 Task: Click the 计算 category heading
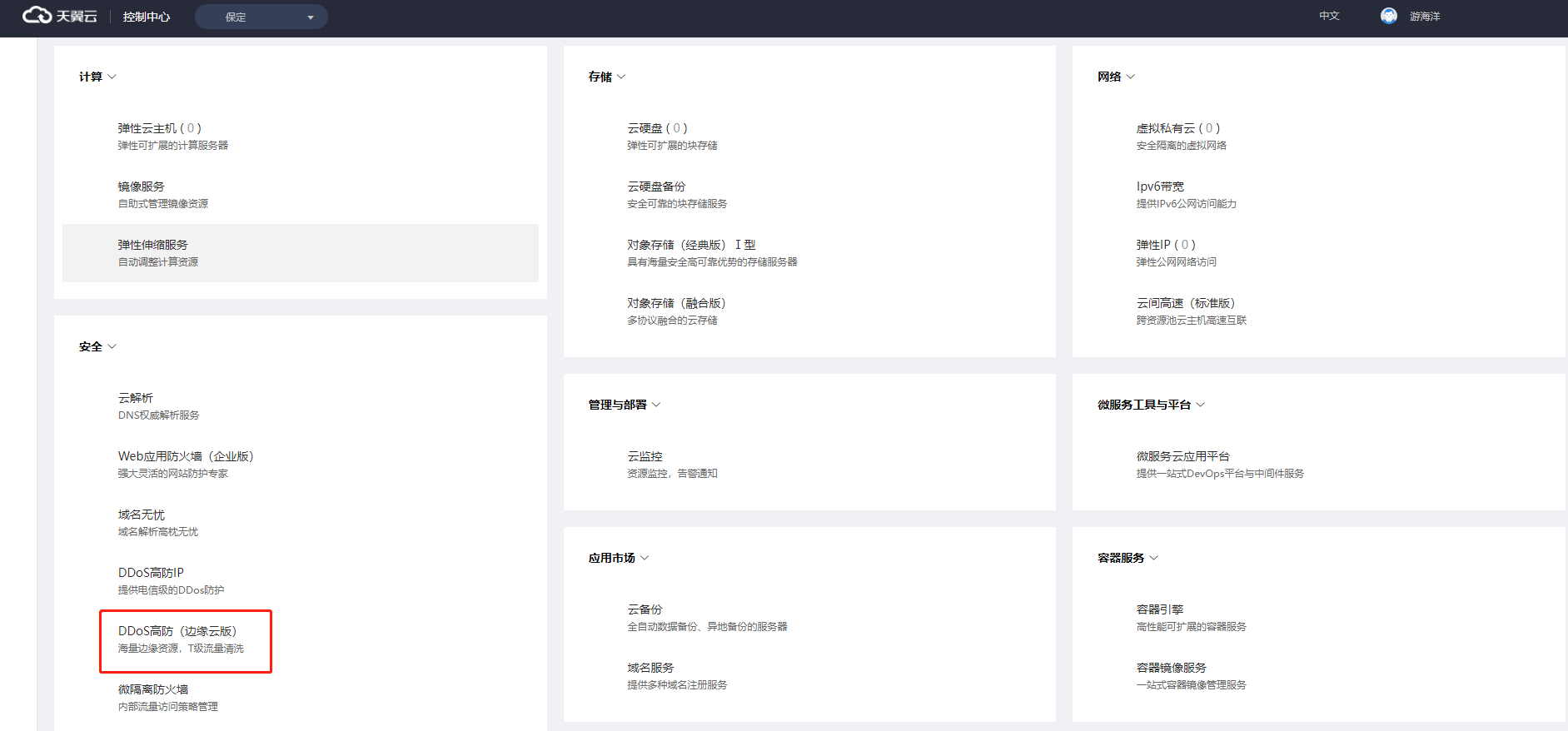coord(91,77)
